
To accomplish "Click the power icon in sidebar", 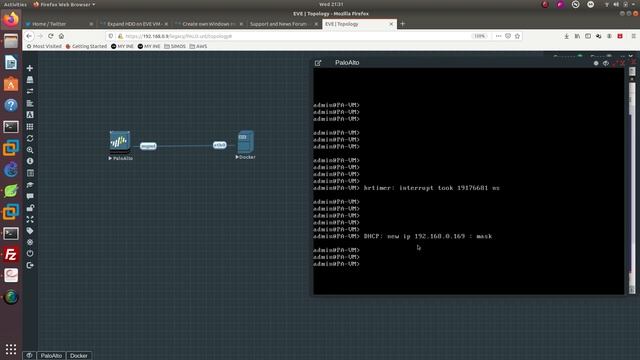I will point(30,253).
